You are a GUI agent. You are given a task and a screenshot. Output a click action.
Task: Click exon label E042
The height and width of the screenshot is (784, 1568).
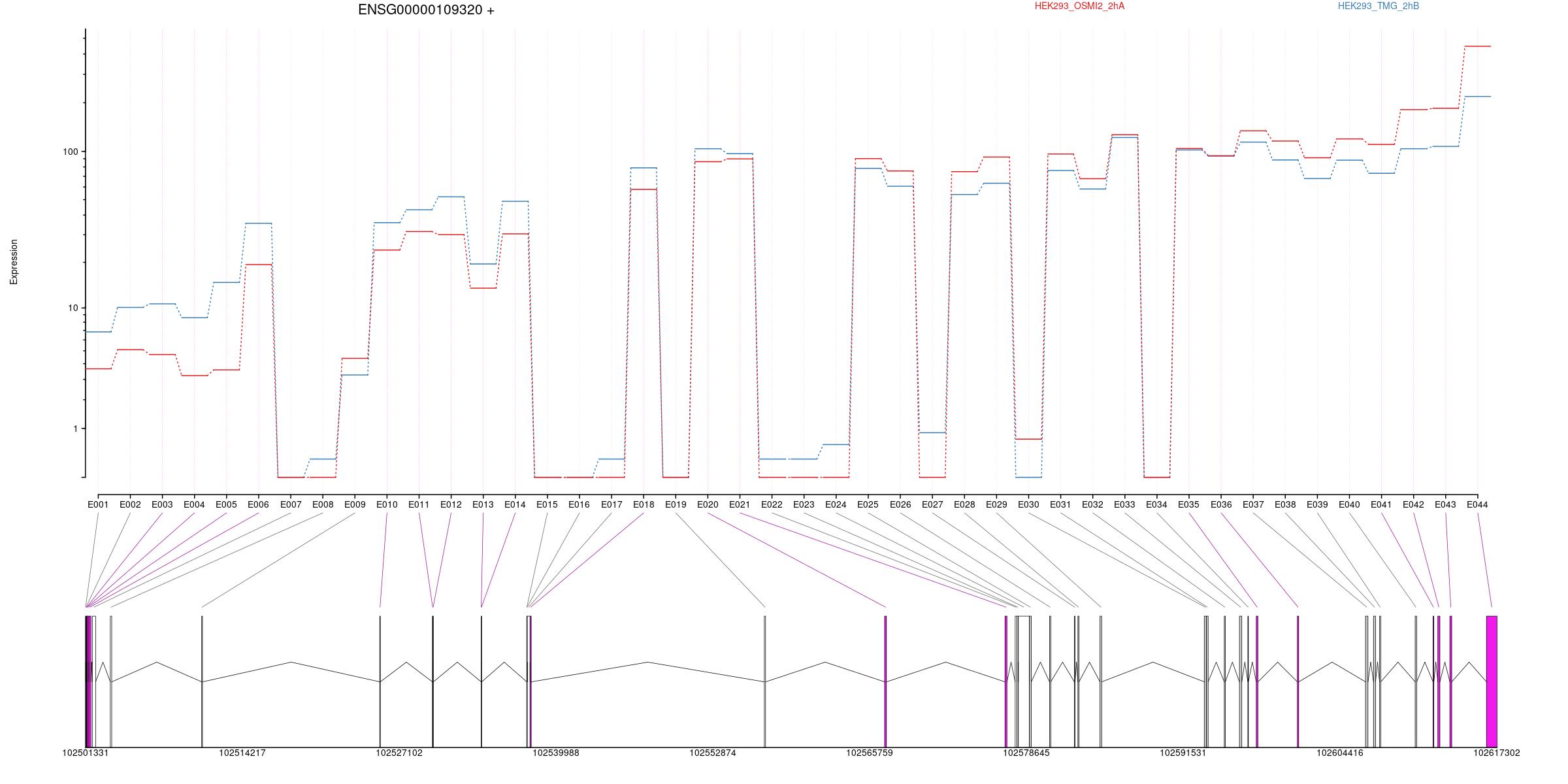tap(1413, 504)
